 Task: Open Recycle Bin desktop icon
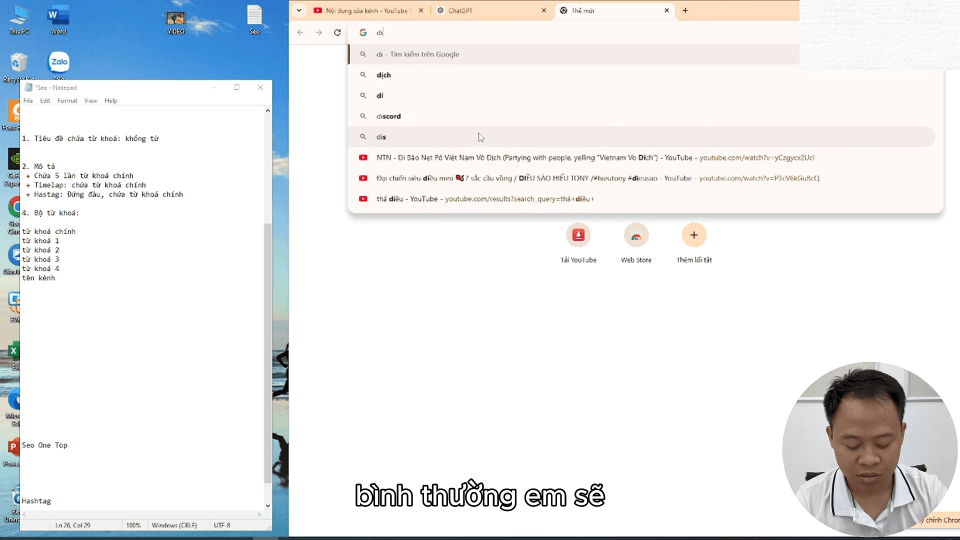19,67
